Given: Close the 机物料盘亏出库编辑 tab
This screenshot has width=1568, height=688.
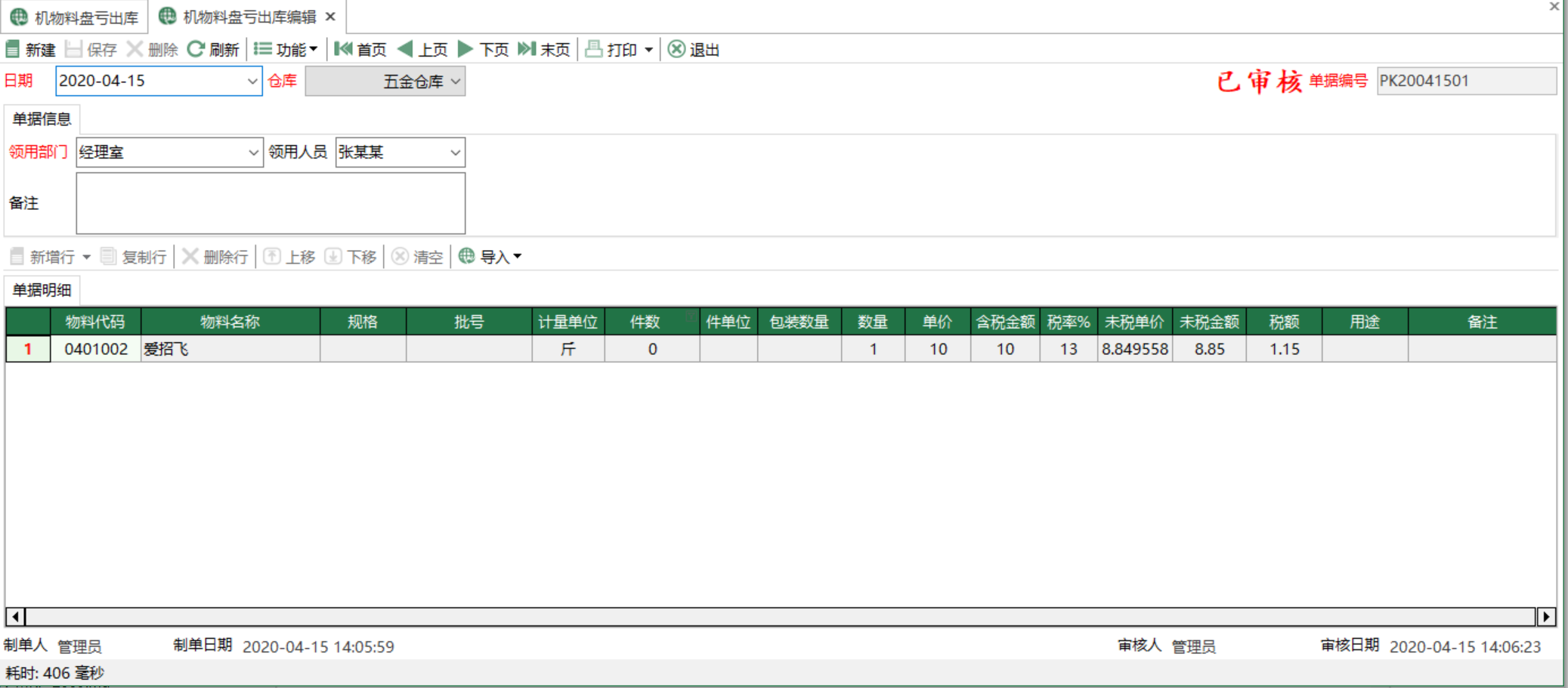Looking at the screenshot, I should 330,17.
